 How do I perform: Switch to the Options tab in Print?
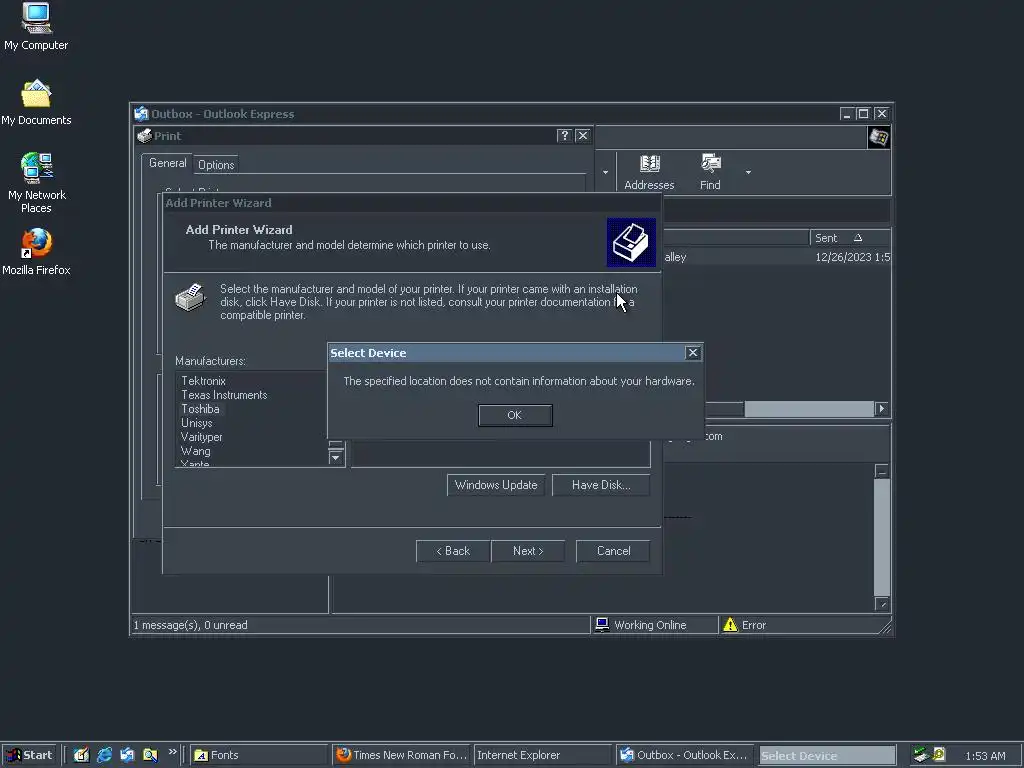point(216,165)
